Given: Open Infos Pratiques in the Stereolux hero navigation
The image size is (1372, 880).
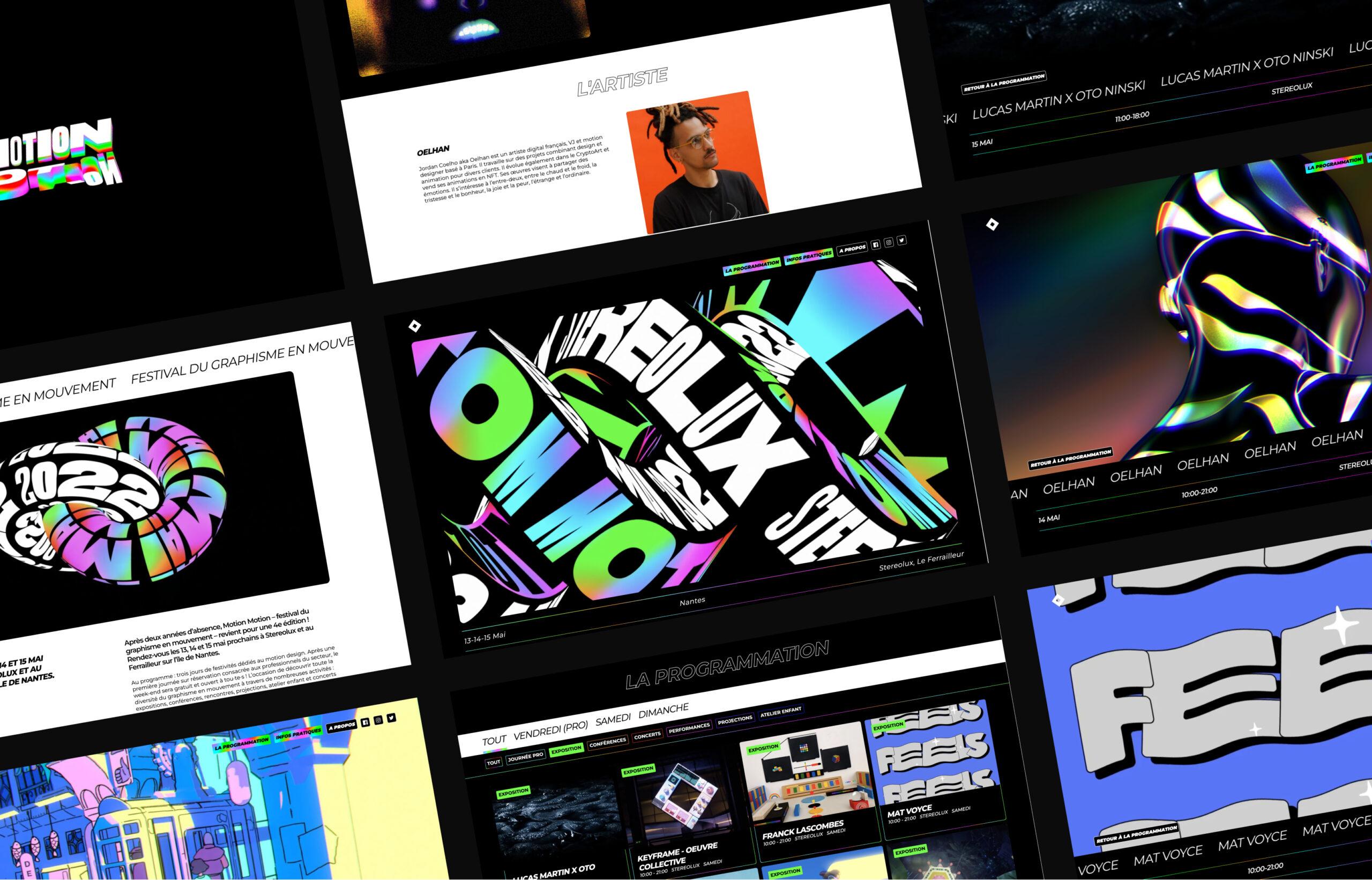Looking at the screenshot, I should point(809,257).
